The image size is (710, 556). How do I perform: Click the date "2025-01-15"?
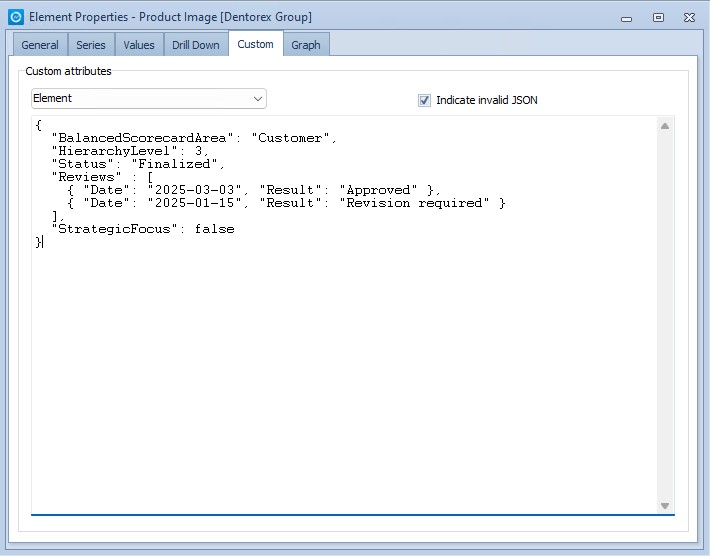tap(195, 203)
